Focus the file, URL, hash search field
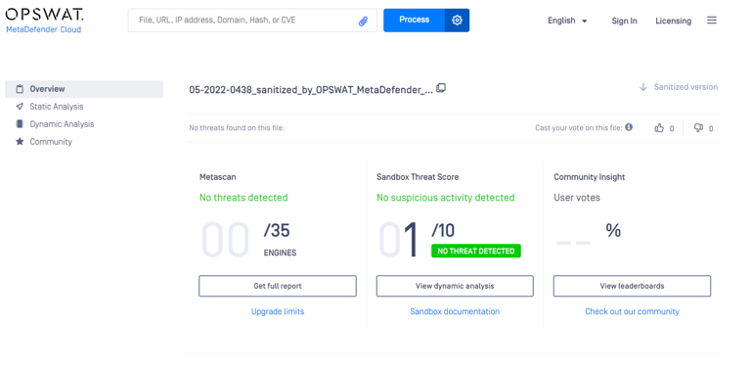Screen dimensions: 750x370 pyautogui.click(x=252, y=21)
